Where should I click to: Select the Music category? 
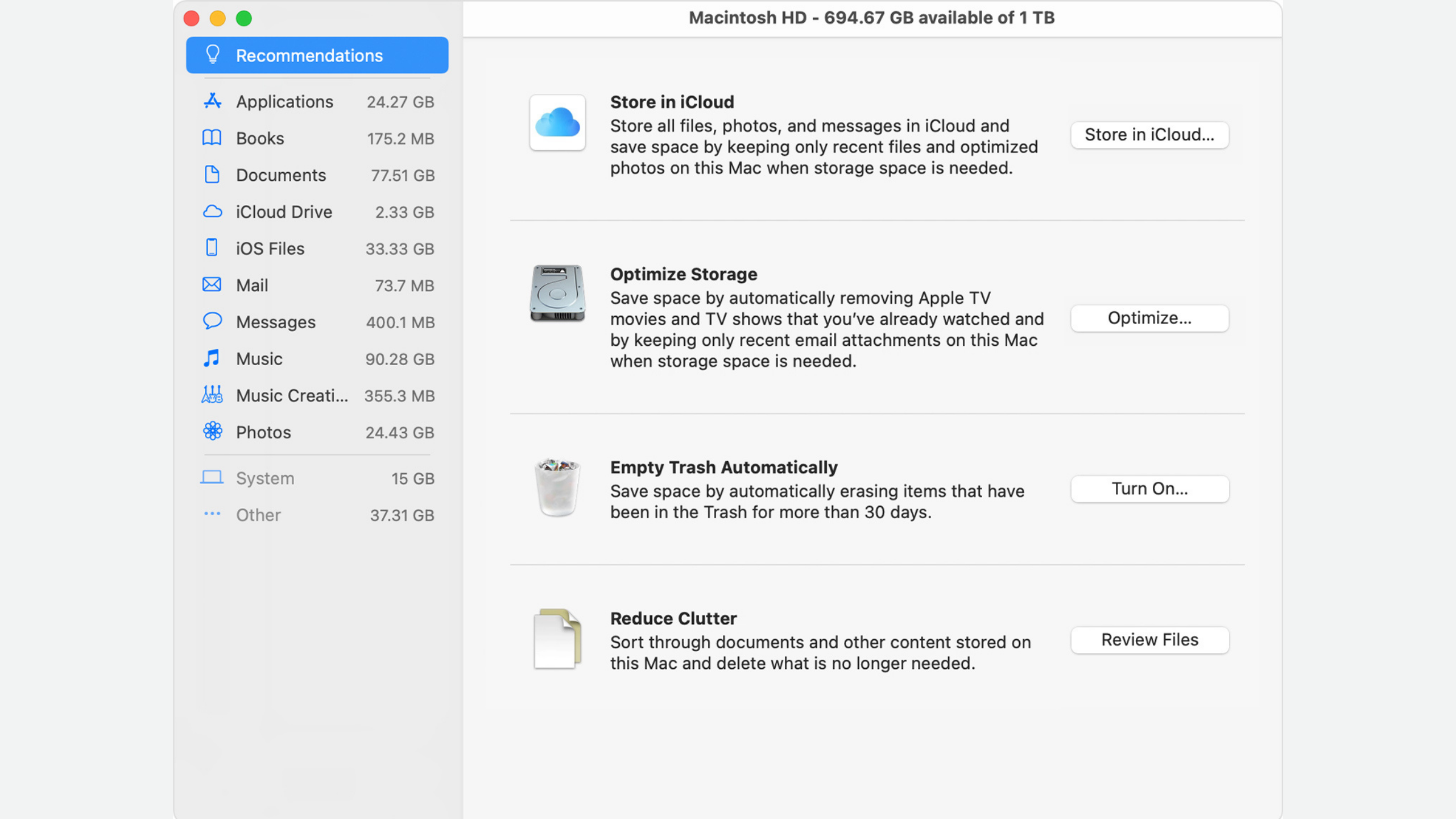click(x=317, y=359)
